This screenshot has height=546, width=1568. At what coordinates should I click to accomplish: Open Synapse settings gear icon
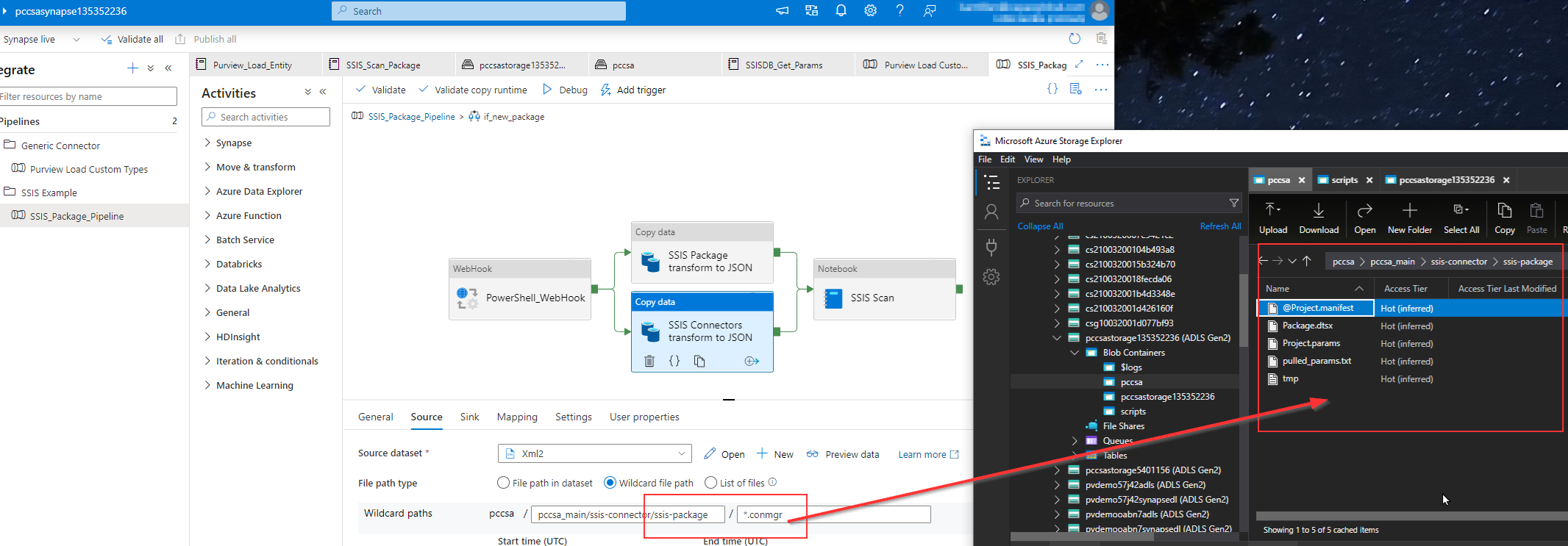pos(870,10)
